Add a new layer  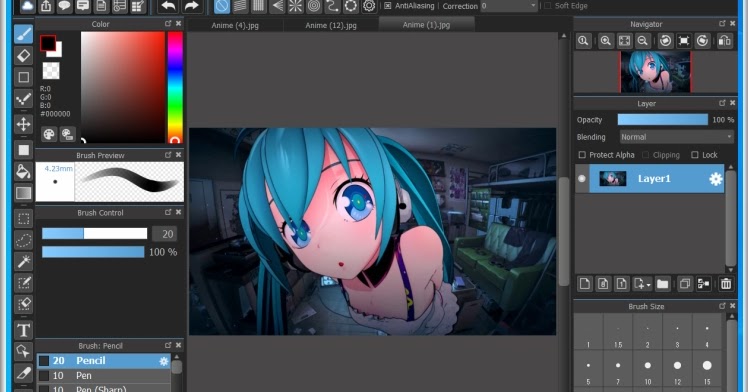pos(584,284)
